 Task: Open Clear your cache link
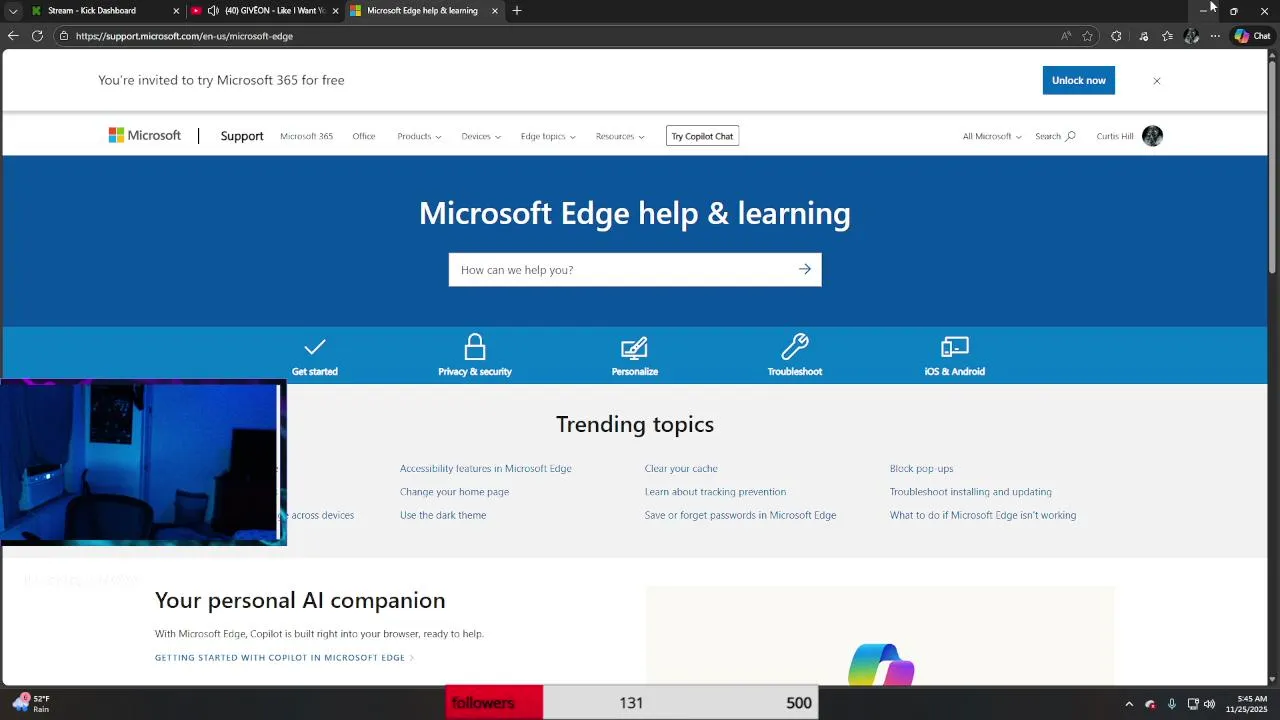(x=681, y=468)
